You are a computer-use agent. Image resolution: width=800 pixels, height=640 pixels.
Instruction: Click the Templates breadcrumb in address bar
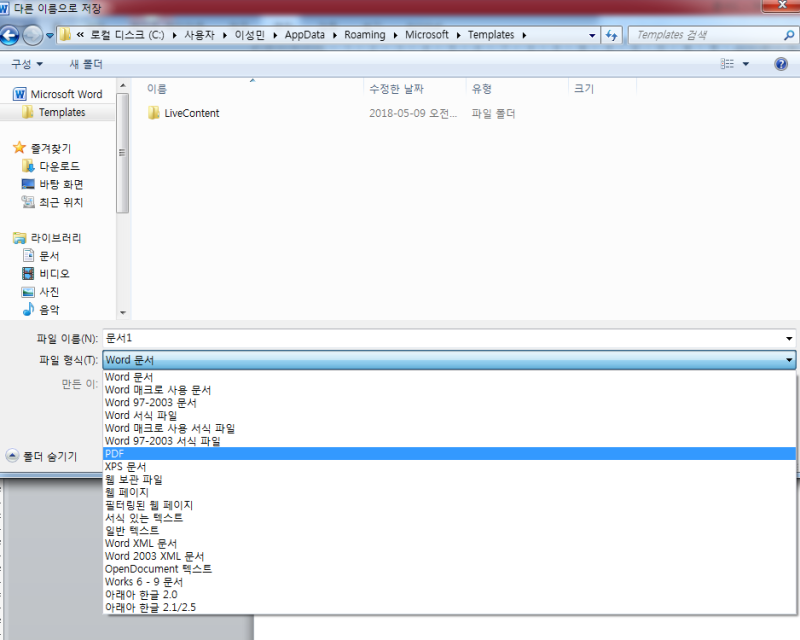click(491, 35)
